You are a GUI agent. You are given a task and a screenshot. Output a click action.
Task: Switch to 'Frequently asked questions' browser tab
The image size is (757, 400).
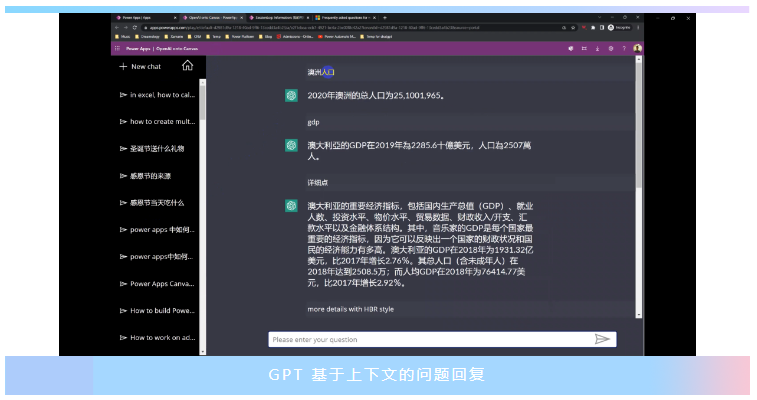pos(345,18)
